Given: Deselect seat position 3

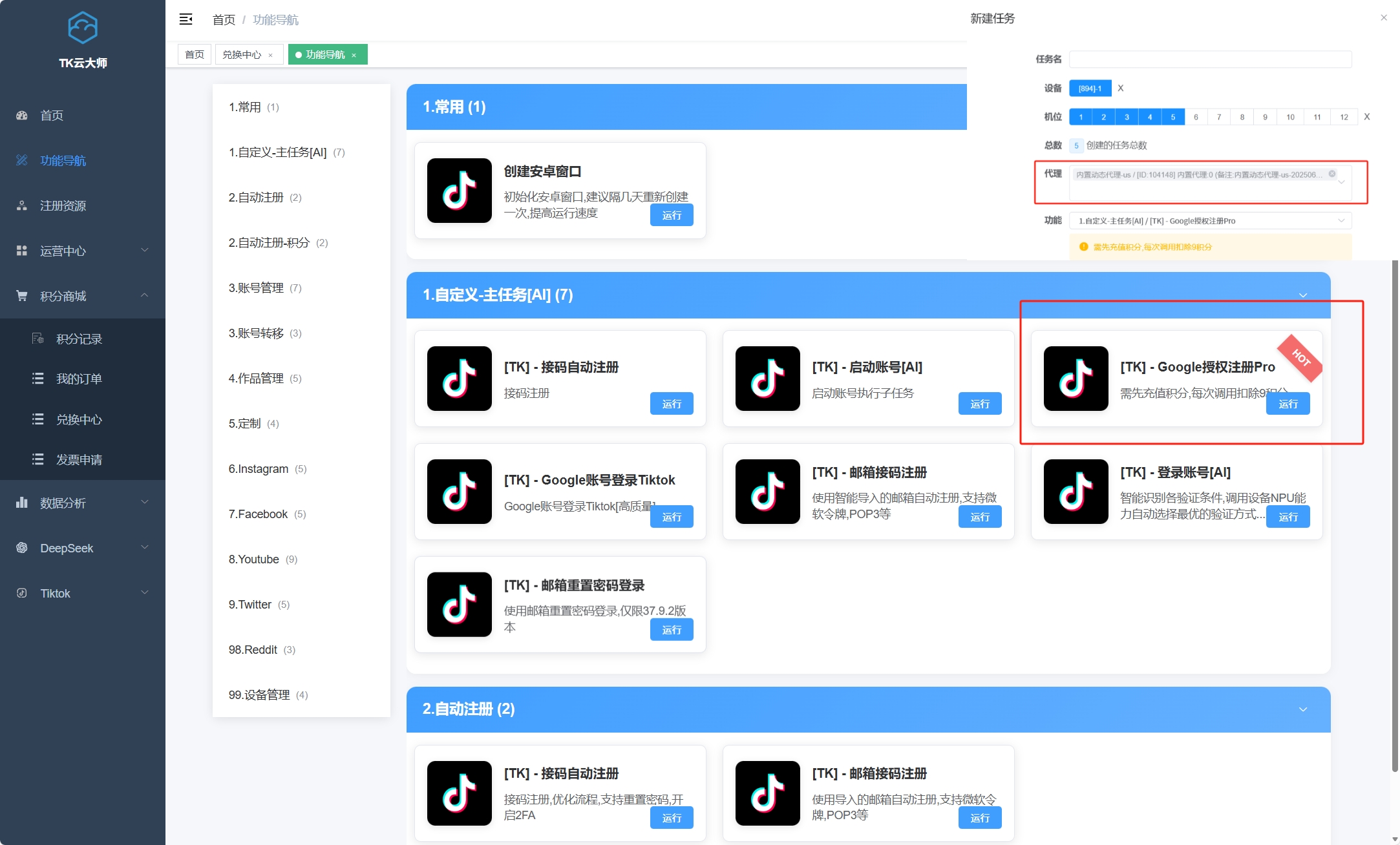Looking at the screenshot, I should click(x=1127, y=117).
